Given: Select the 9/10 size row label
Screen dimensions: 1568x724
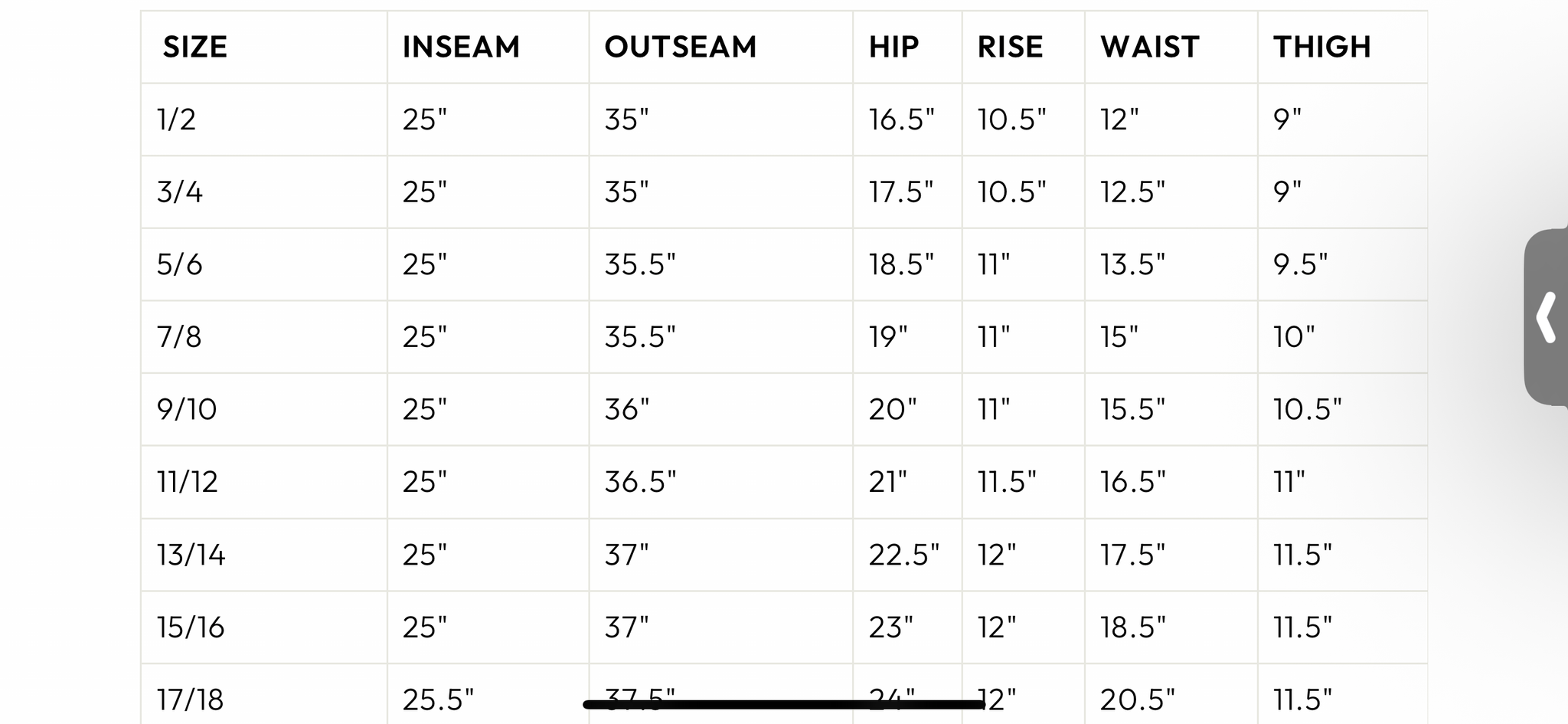Looking at the screenshot, I should click(187, 409).
